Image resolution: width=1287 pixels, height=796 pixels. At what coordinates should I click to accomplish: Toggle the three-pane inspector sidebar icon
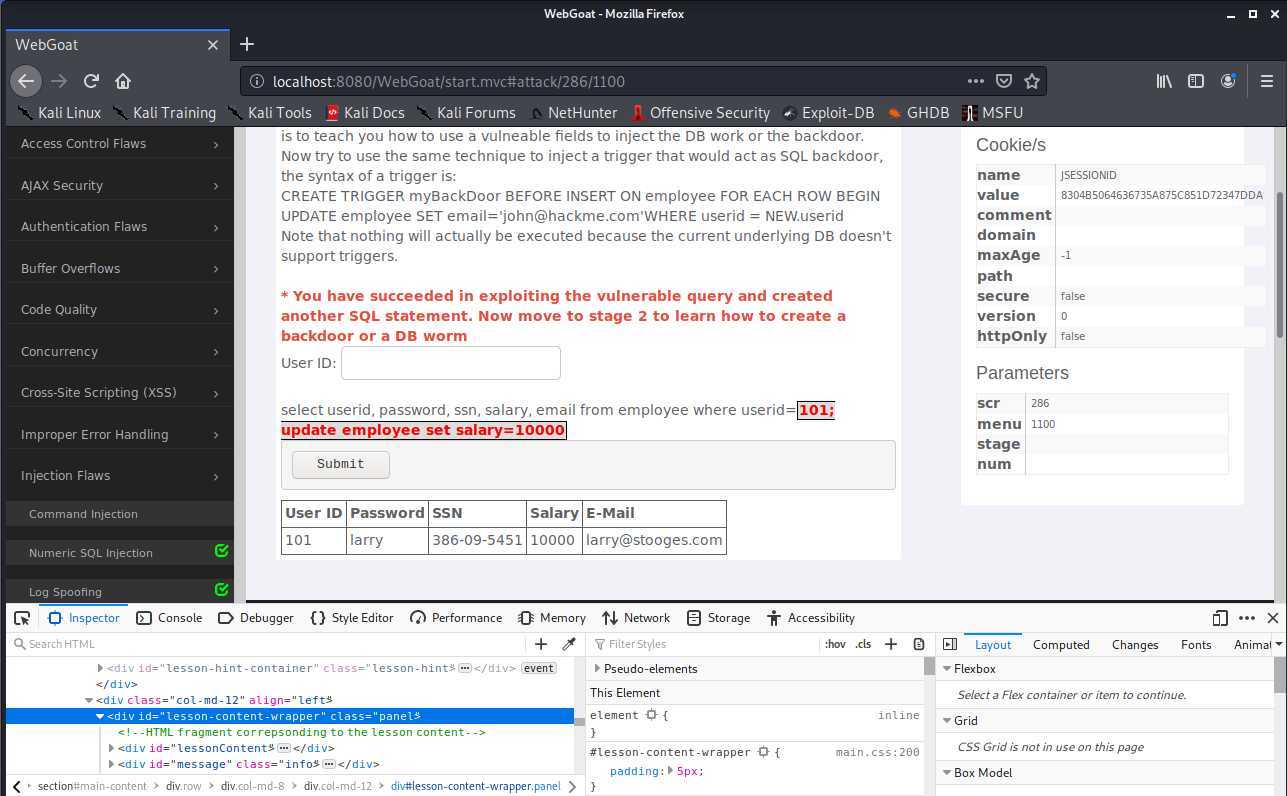[950, 644]
